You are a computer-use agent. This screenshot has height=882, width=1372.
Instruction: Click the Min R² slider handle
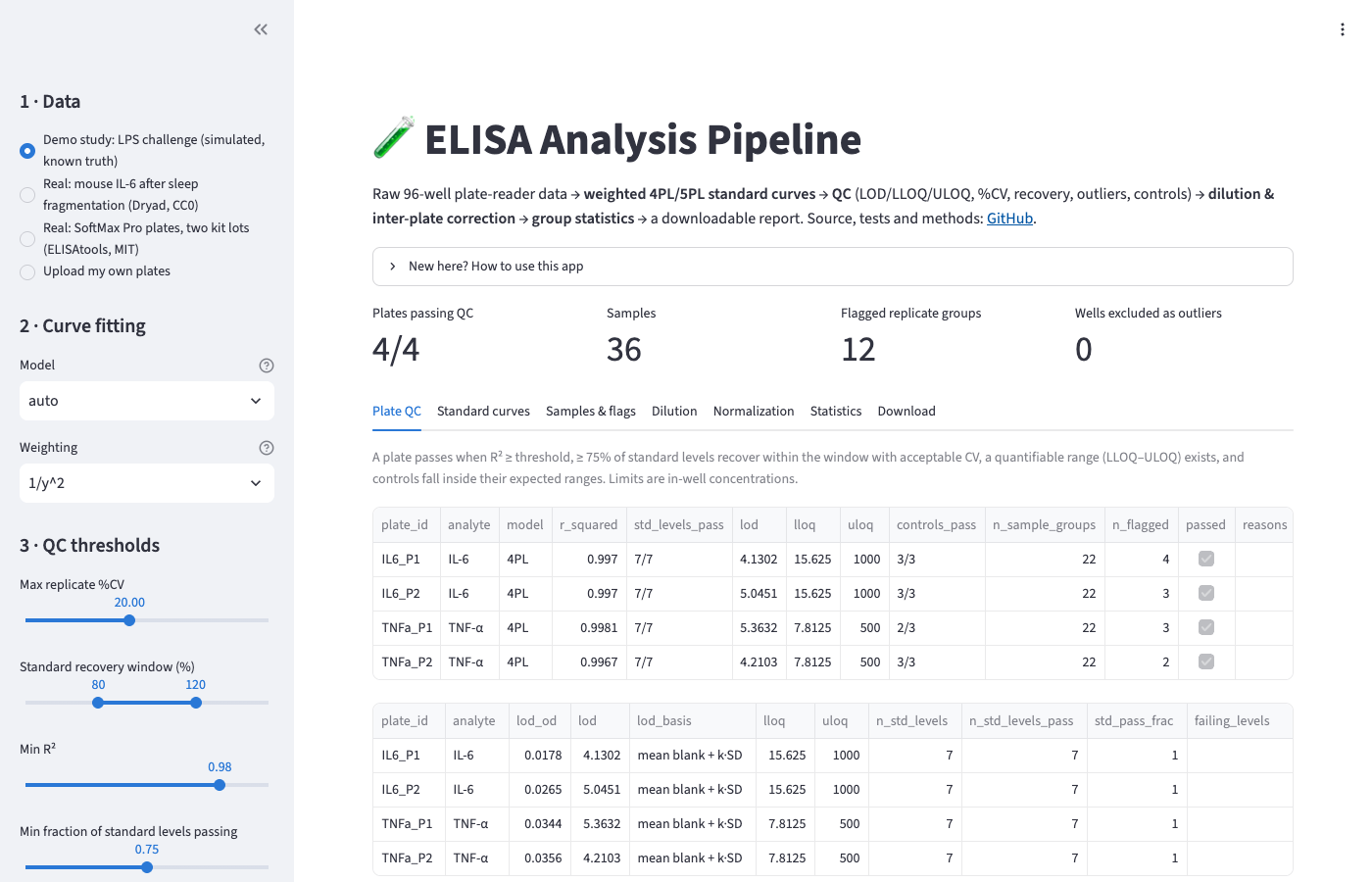[220, 785]
